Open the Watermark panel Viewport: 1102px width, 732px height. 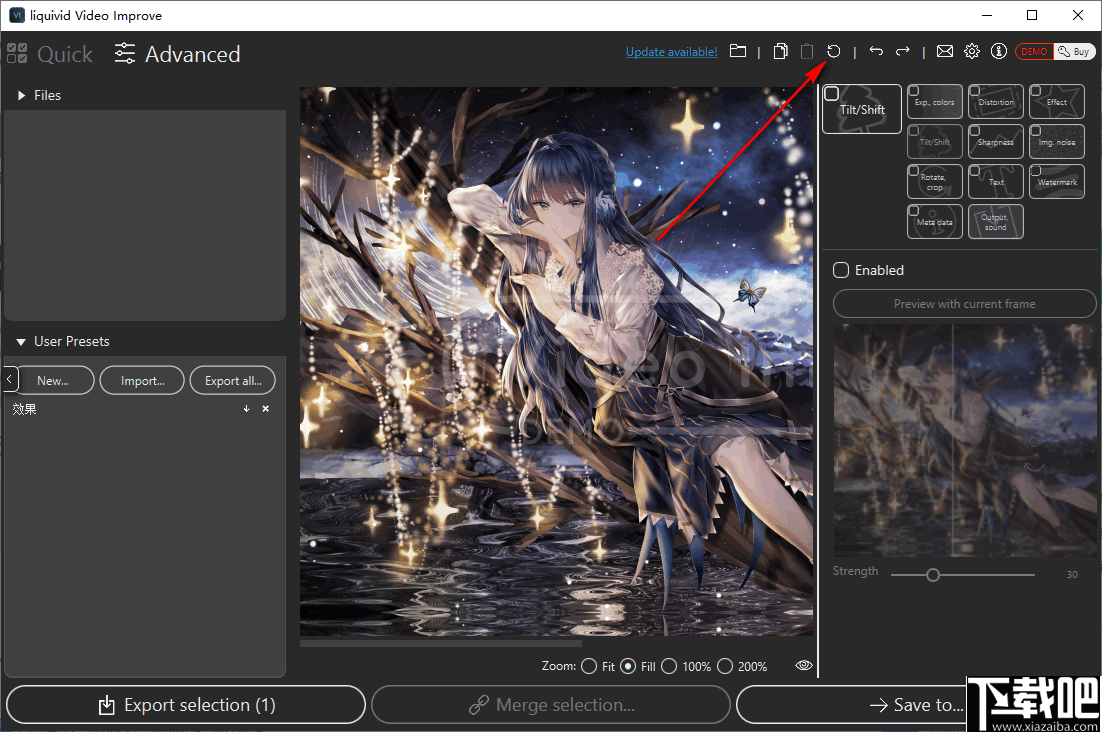(1056, 181)
